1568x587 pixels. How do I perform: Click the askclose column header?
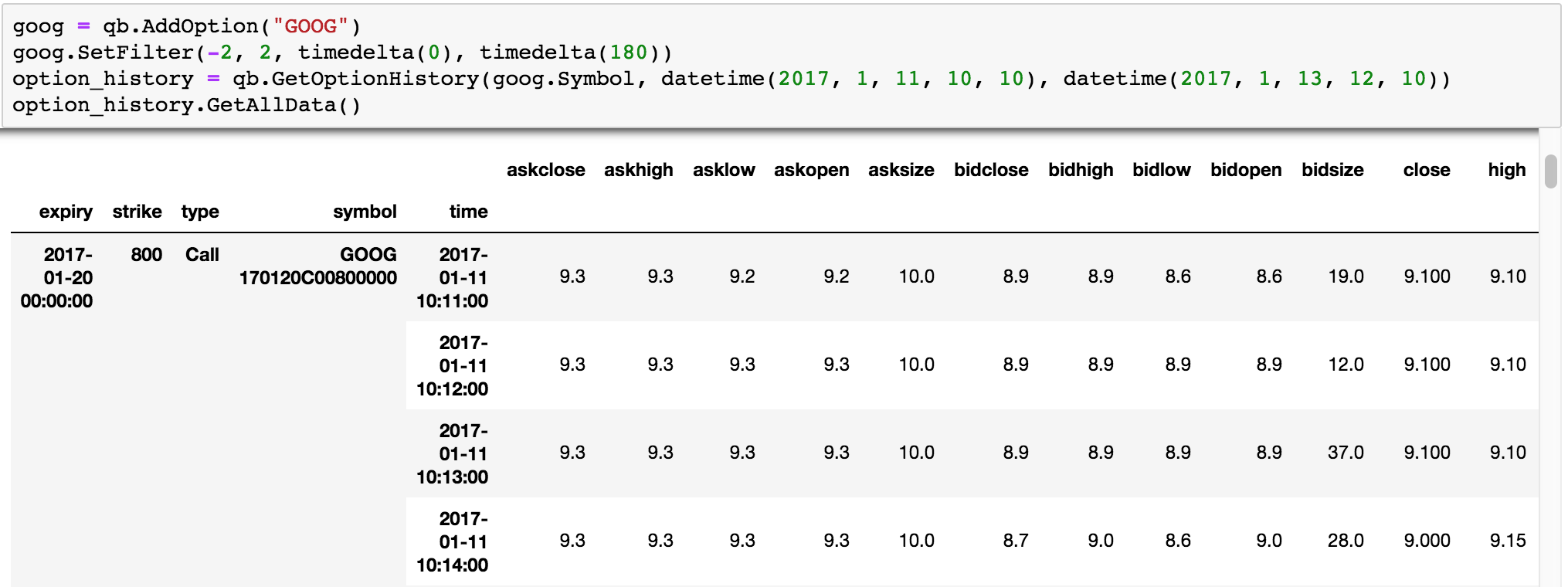[545, 170]
